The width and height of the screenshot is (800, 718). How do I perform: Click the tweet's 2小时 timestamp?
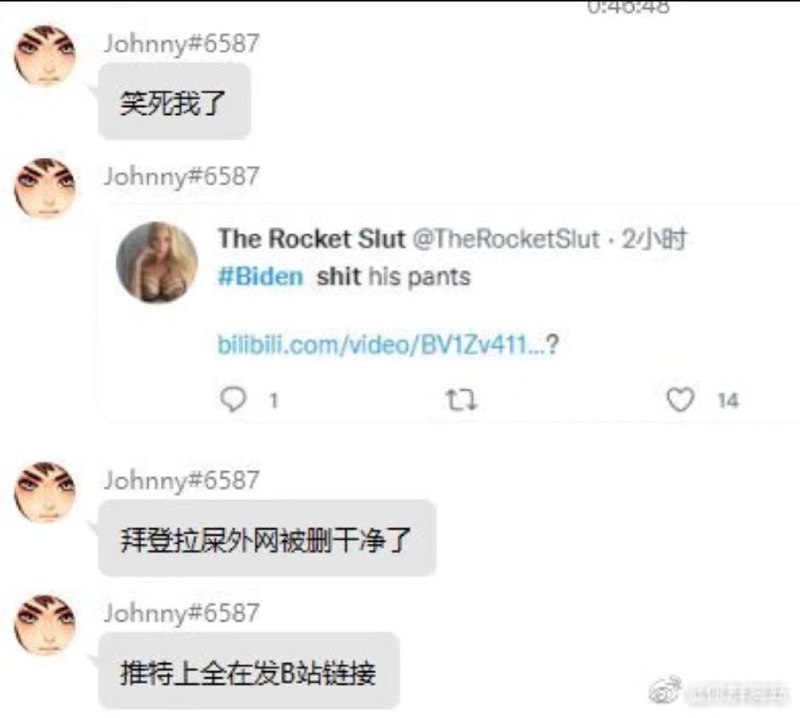(x=655, y=239)
